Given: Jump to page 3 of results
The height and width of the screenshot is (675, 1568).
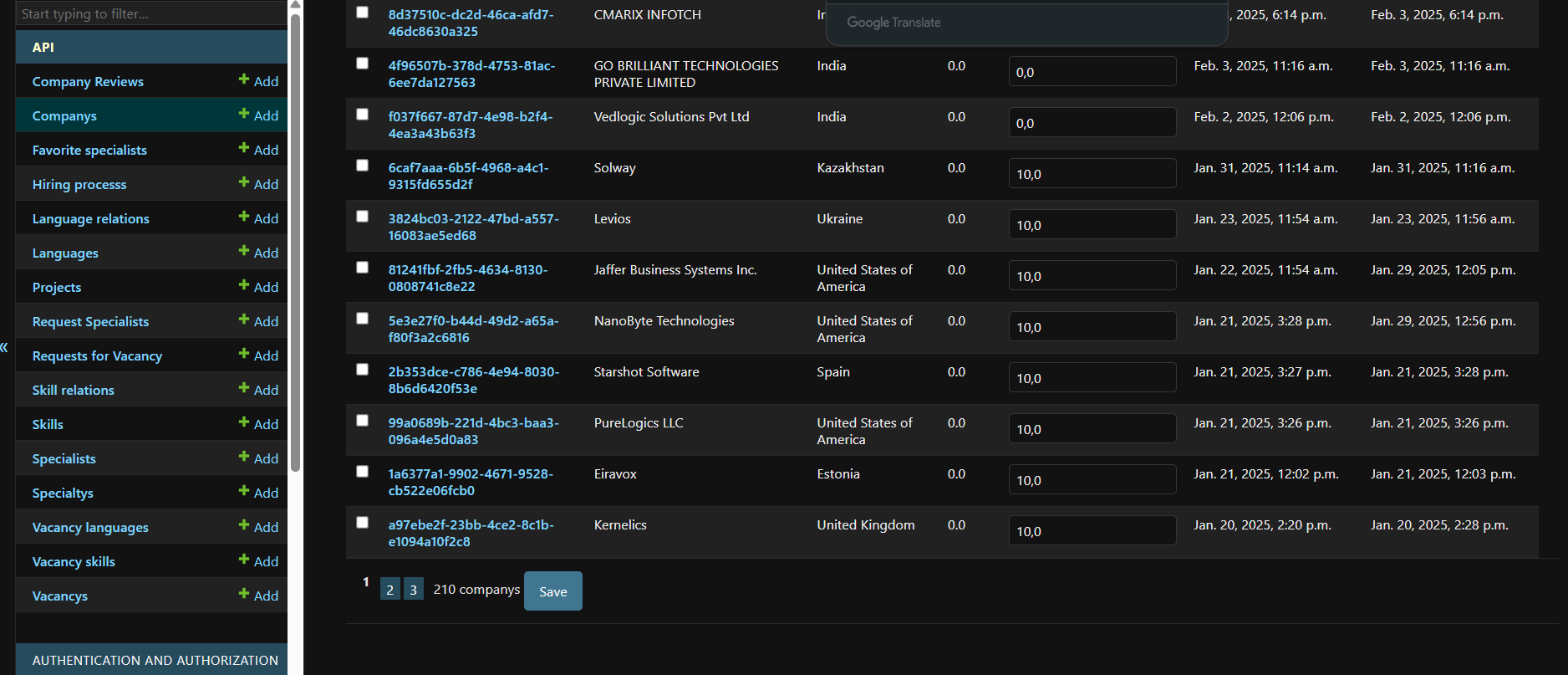Looking at the screenshot, I should tap(413, 590).
